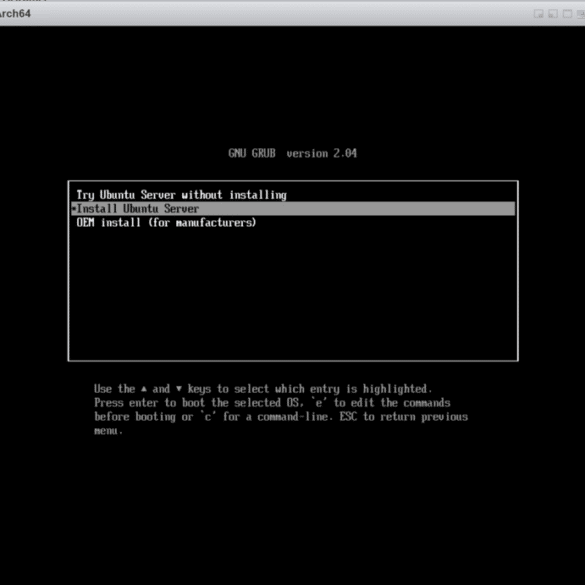Choose the highlighted "Install Ubuntu Server" entry
The height and width of the screenshot is (585, 585).
293,209
